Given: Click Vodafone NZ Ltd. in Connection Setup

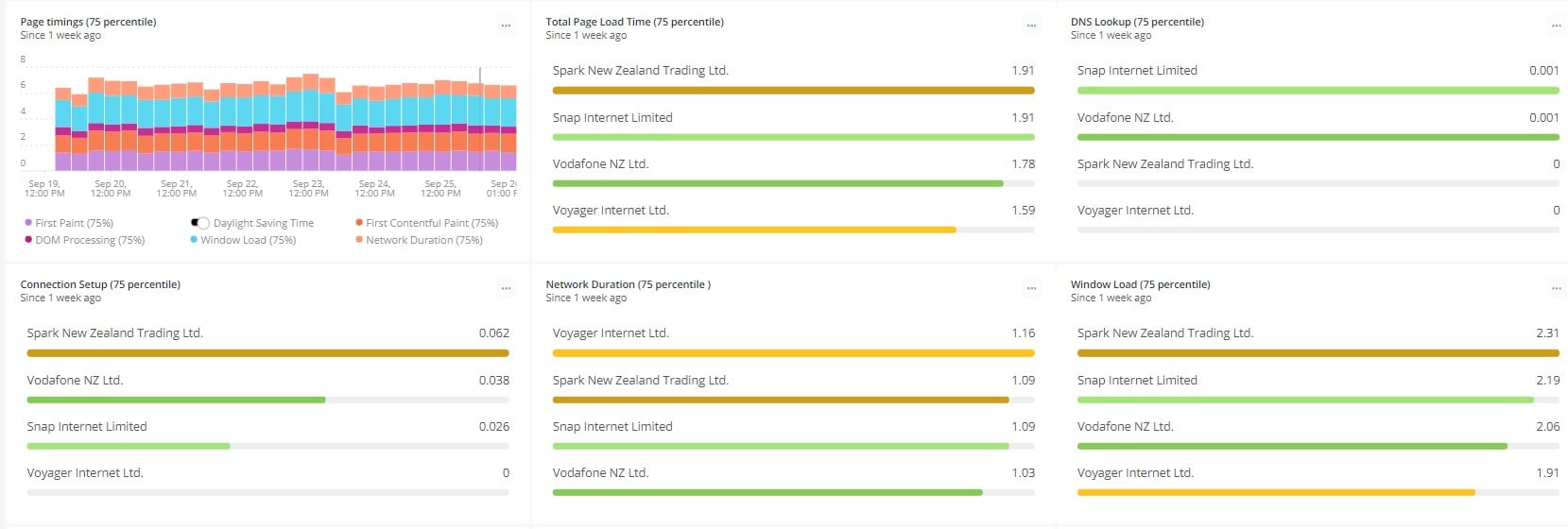Looking at the screenshot, I should tap(75, 381).
